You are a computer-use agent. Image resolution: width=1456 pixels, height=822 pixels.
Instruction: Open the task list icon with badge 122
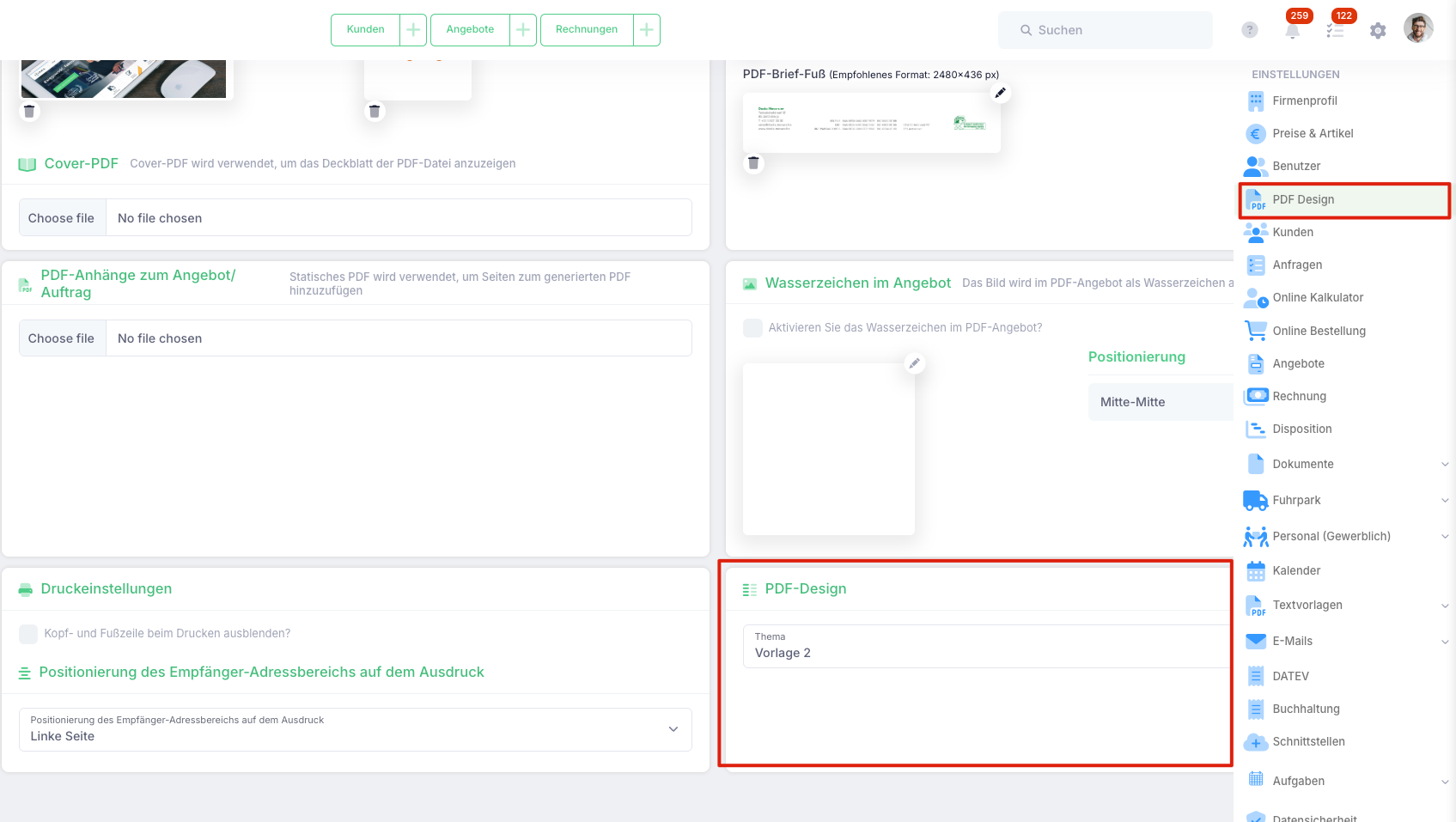pos(1335,30)
